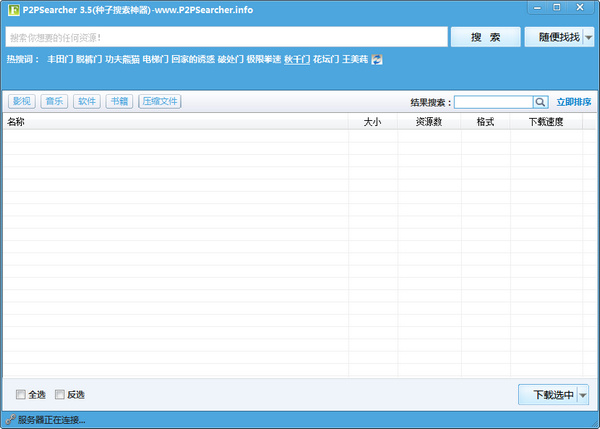Expand the 随便找找 dropdown arrow

coord(588,37)
